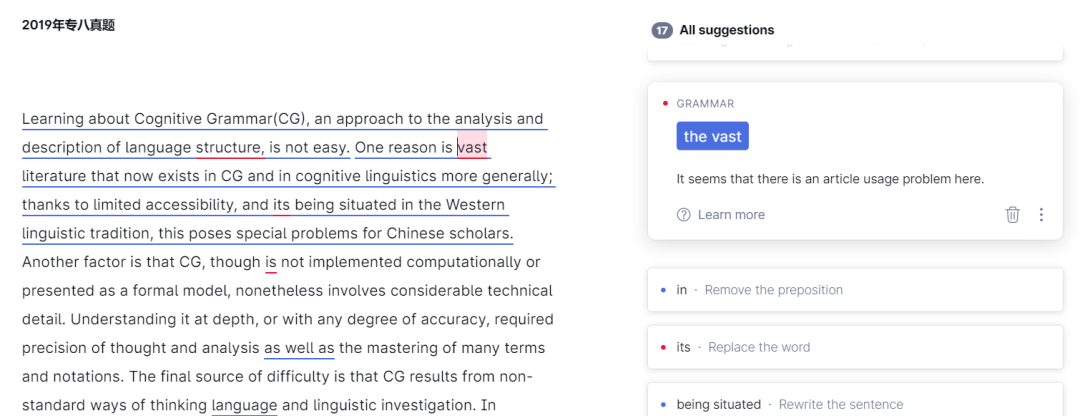
Task: Dismiss the suggestion with the trash icon
Action: 1012,215
